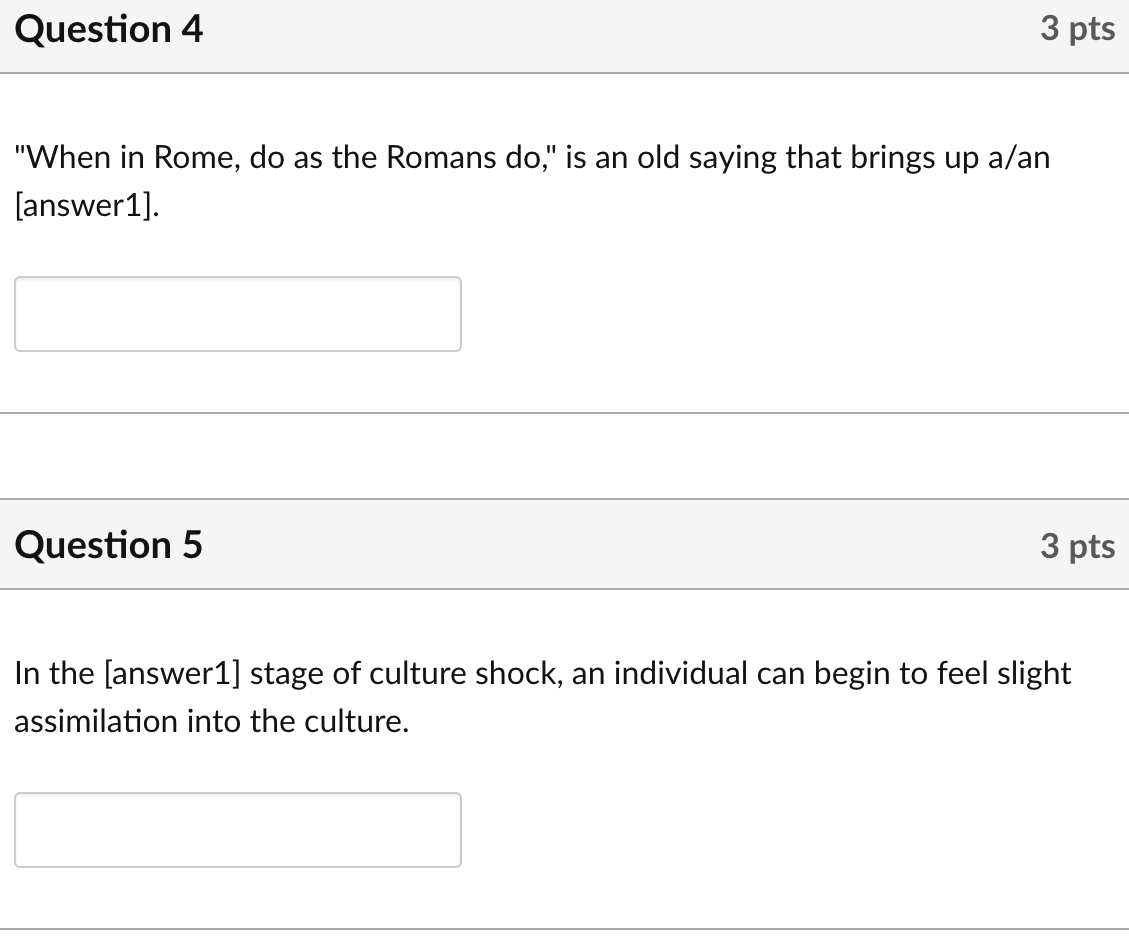The height and width of the screenshot is (936, 1129).
Task: Click the "3 pts" label of Question 5
Action: [x=1076, y=546]
